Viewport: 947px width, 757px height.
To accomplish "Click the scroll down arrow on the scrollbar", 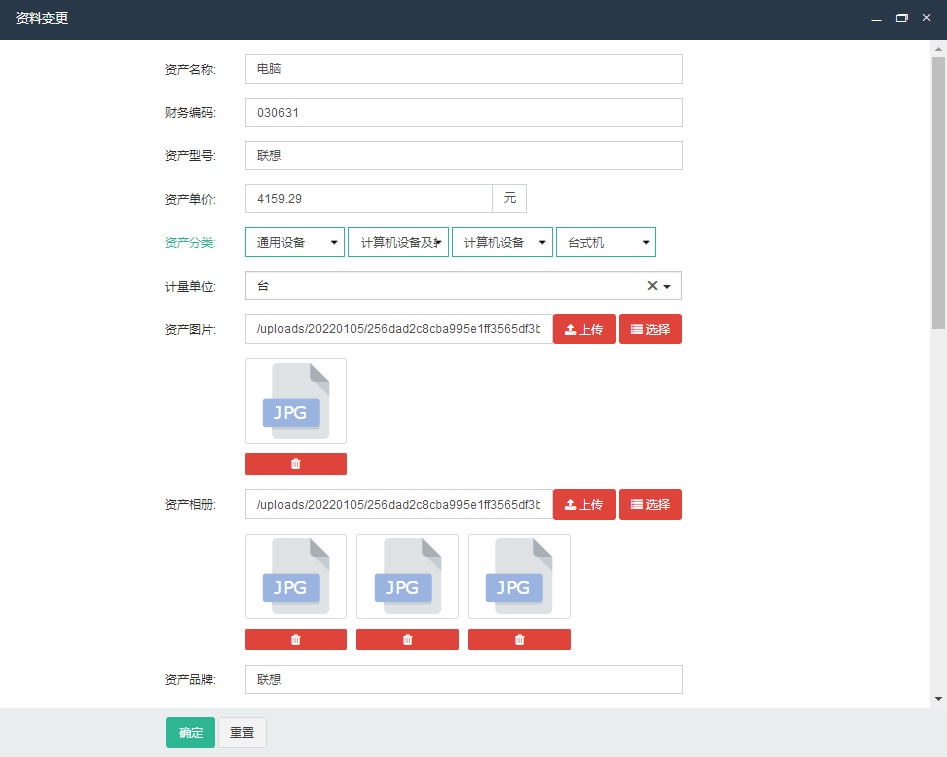I will click(x=938, y=698).
